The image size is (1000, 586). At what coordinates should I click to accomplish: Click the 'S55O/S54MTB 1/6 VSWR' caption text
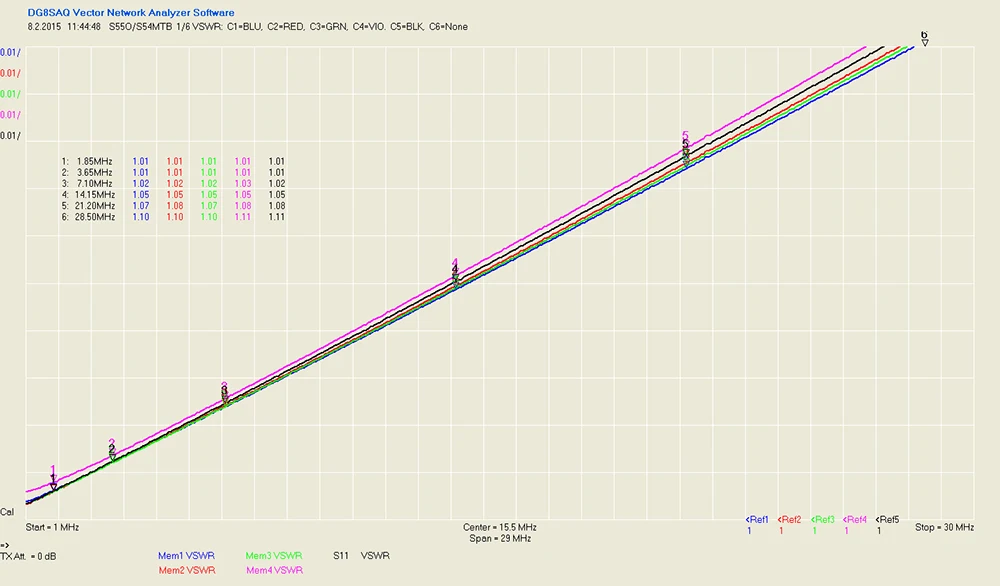tap(165, 27)
